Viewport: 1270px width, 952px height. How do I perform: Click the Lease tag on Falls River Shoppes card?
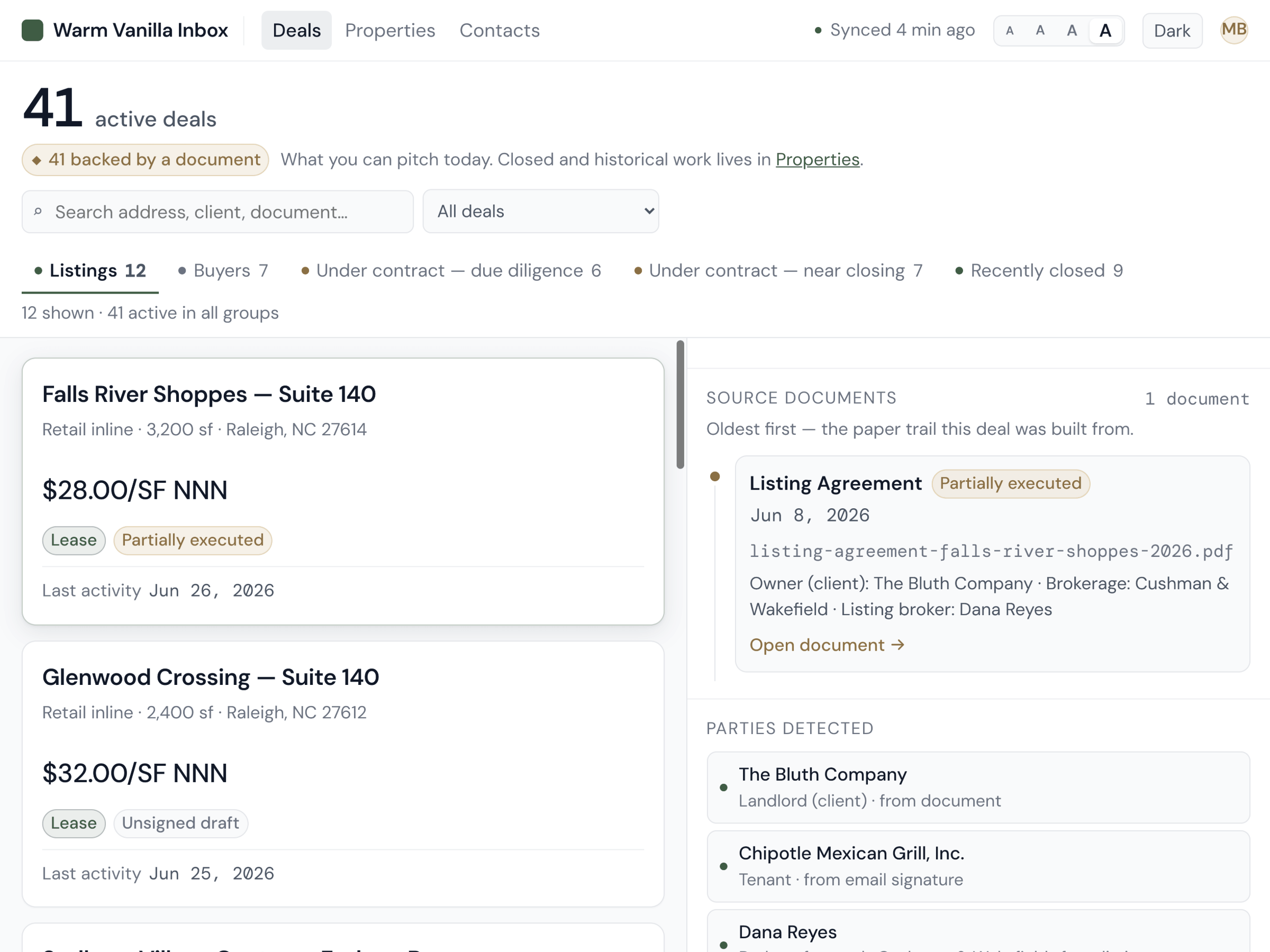(x=74, y=541)
